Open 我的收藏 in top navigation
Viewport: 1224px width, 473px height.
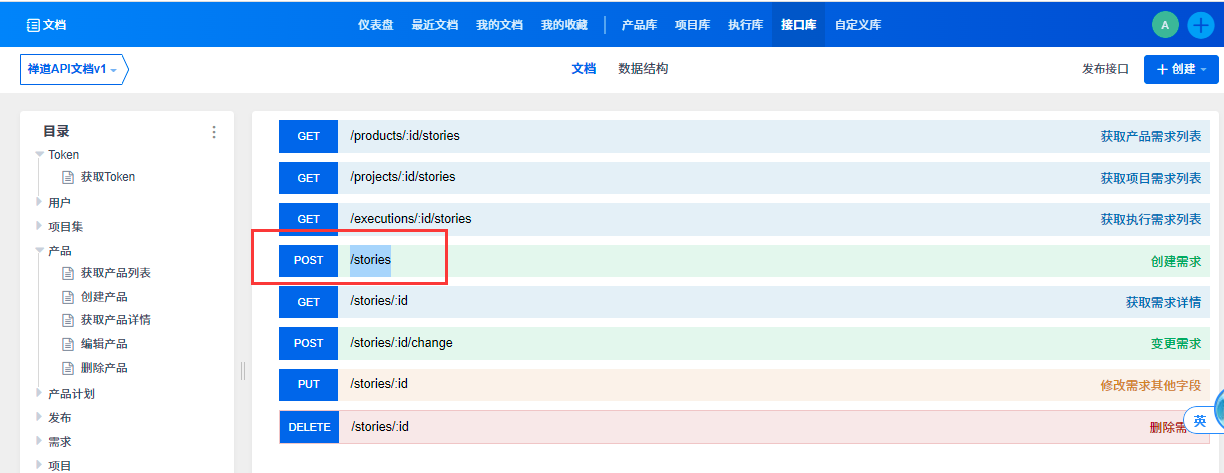[x=564, y=25]
